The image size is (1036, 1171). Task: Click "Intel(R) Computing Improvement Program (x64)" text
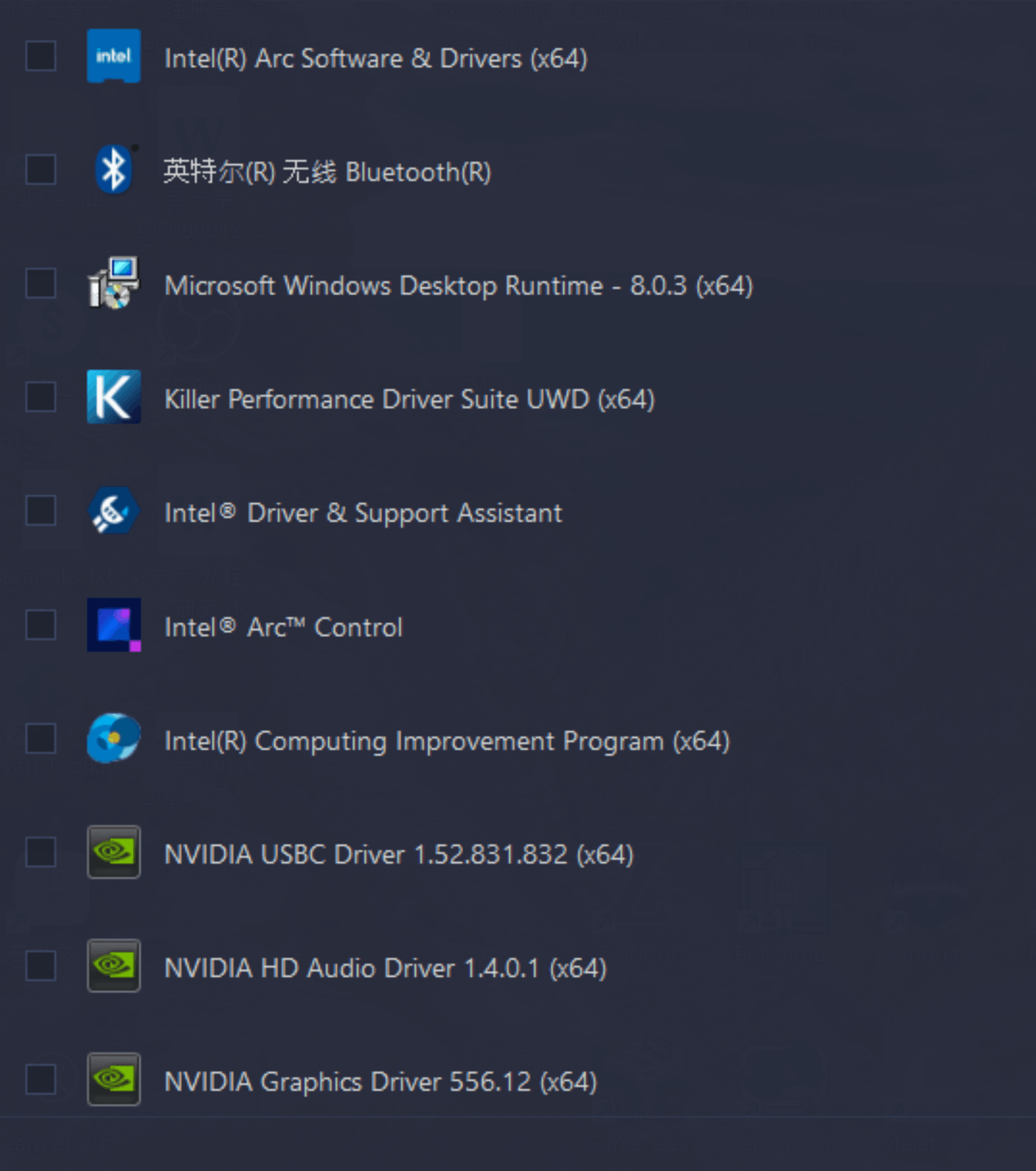[x=448, y=741]
